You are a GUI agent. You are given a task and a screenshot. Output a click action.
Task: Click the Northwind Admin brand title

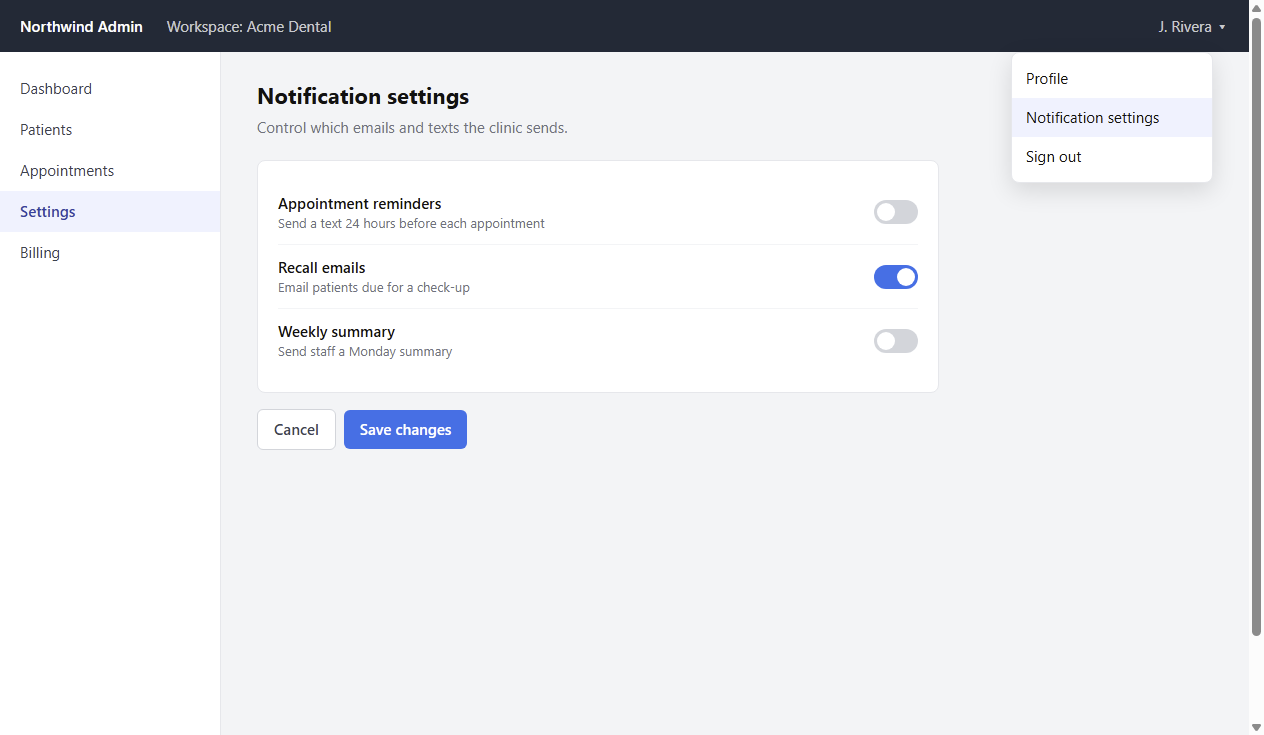tap(81, 27)
